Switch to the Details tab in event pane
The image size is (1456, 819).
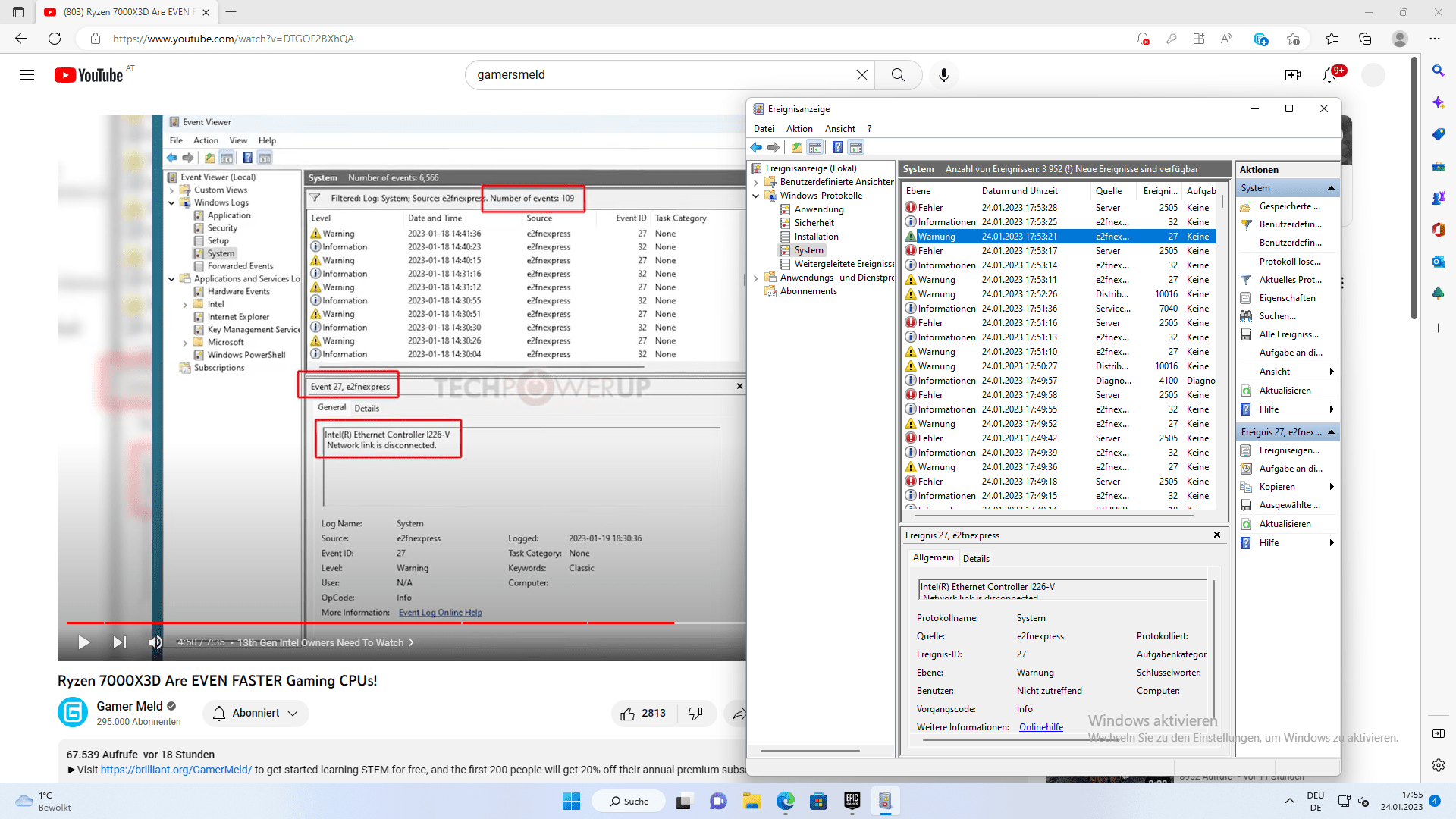[x=976, y=559]
